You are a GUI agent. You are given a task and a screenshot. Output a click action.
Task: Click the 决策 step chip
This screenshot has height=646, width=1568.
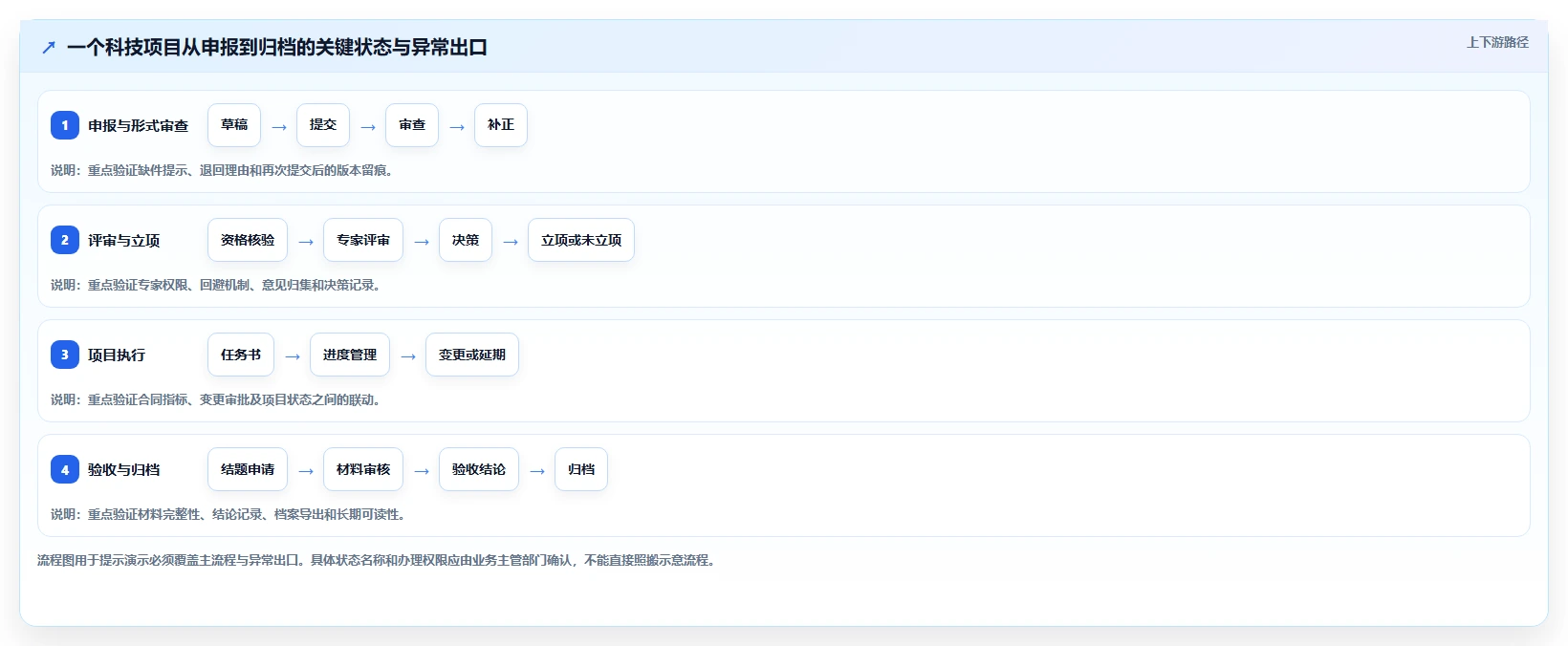point(466,240)
